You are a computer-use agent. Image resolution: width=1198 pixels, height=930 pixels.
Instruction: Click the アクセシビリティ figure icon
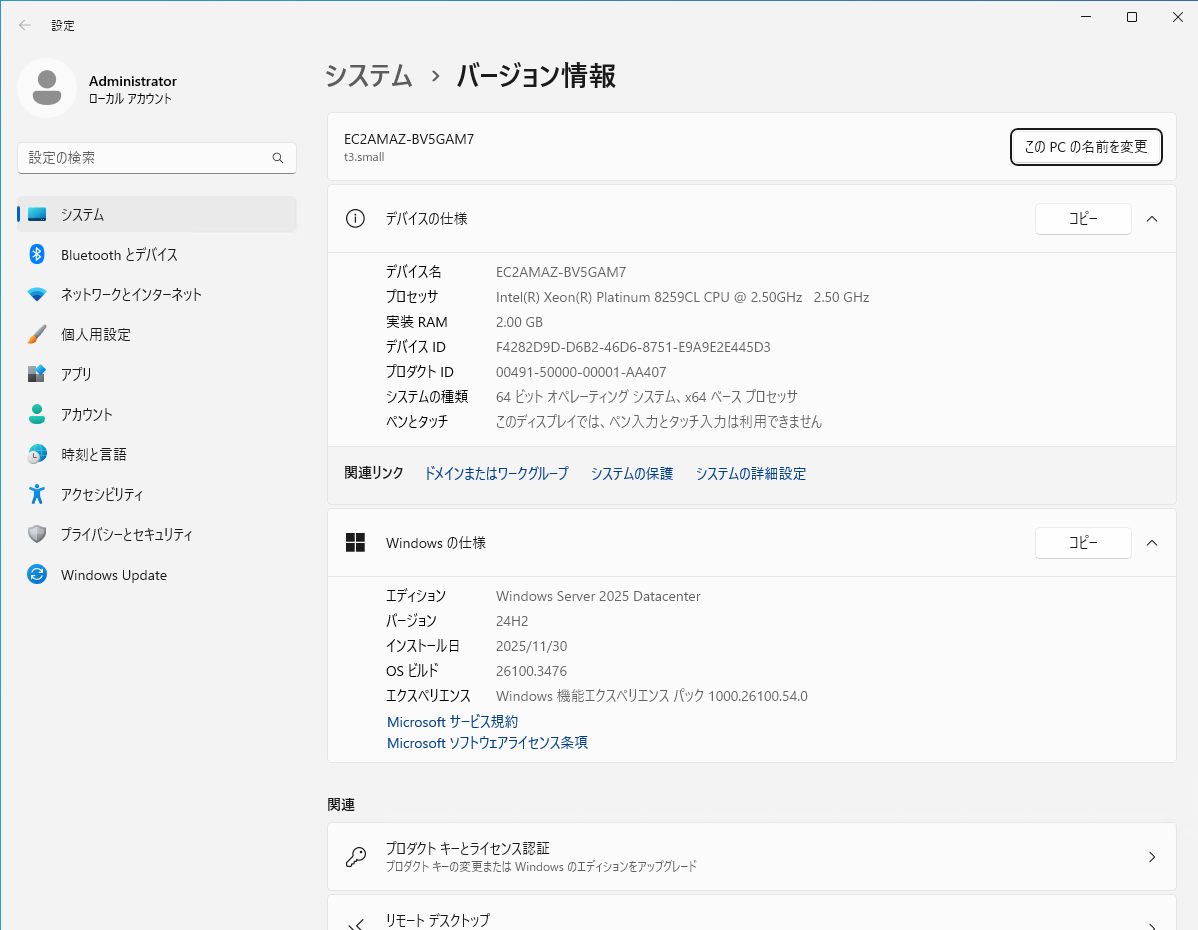pyautogui.click(x=37, y=494)
